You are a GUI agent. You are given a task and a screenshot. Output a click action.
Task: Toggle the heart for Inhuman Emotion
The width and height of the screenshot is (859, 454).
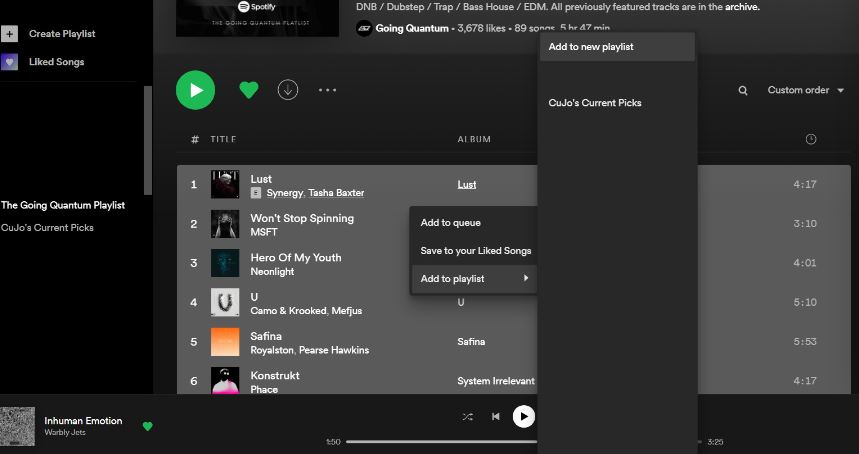click(x=147, y=426)
